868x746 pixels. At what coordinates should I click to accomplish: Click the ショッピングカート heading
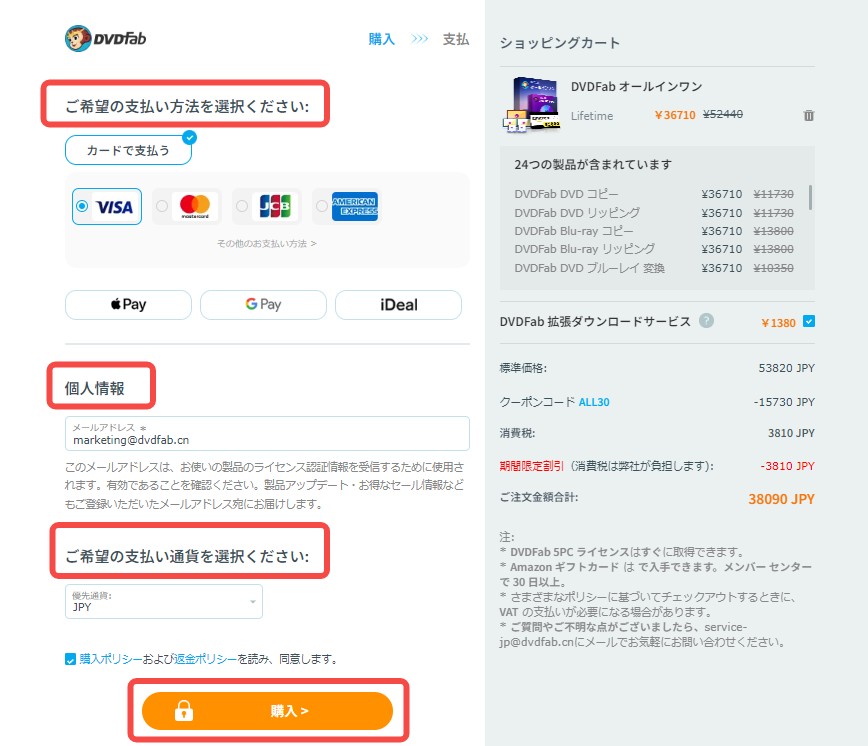pos(560,43)
